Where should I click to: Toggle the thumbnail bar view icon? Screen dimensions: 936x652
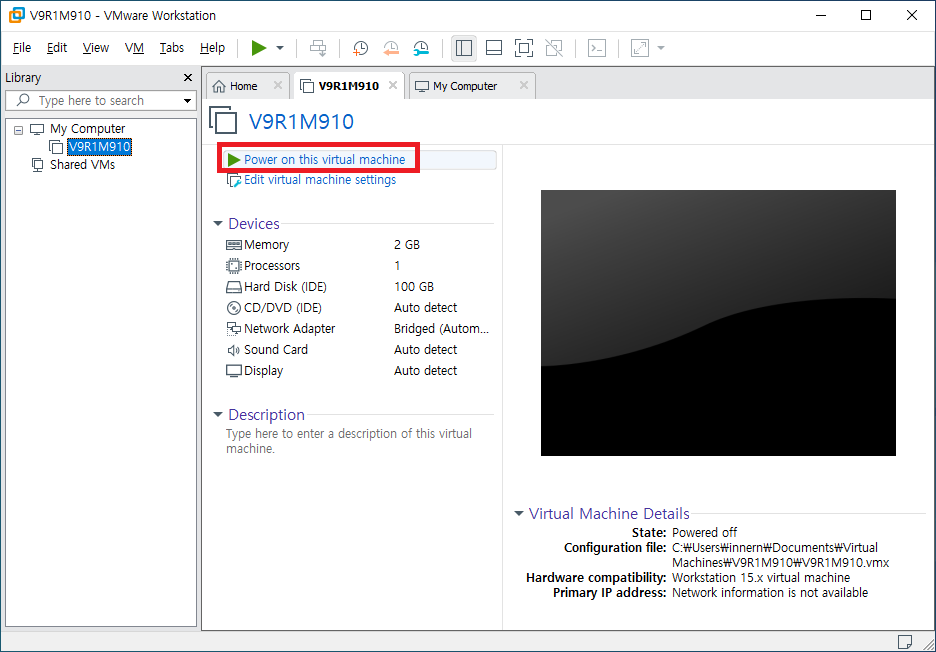click(494, 48)
